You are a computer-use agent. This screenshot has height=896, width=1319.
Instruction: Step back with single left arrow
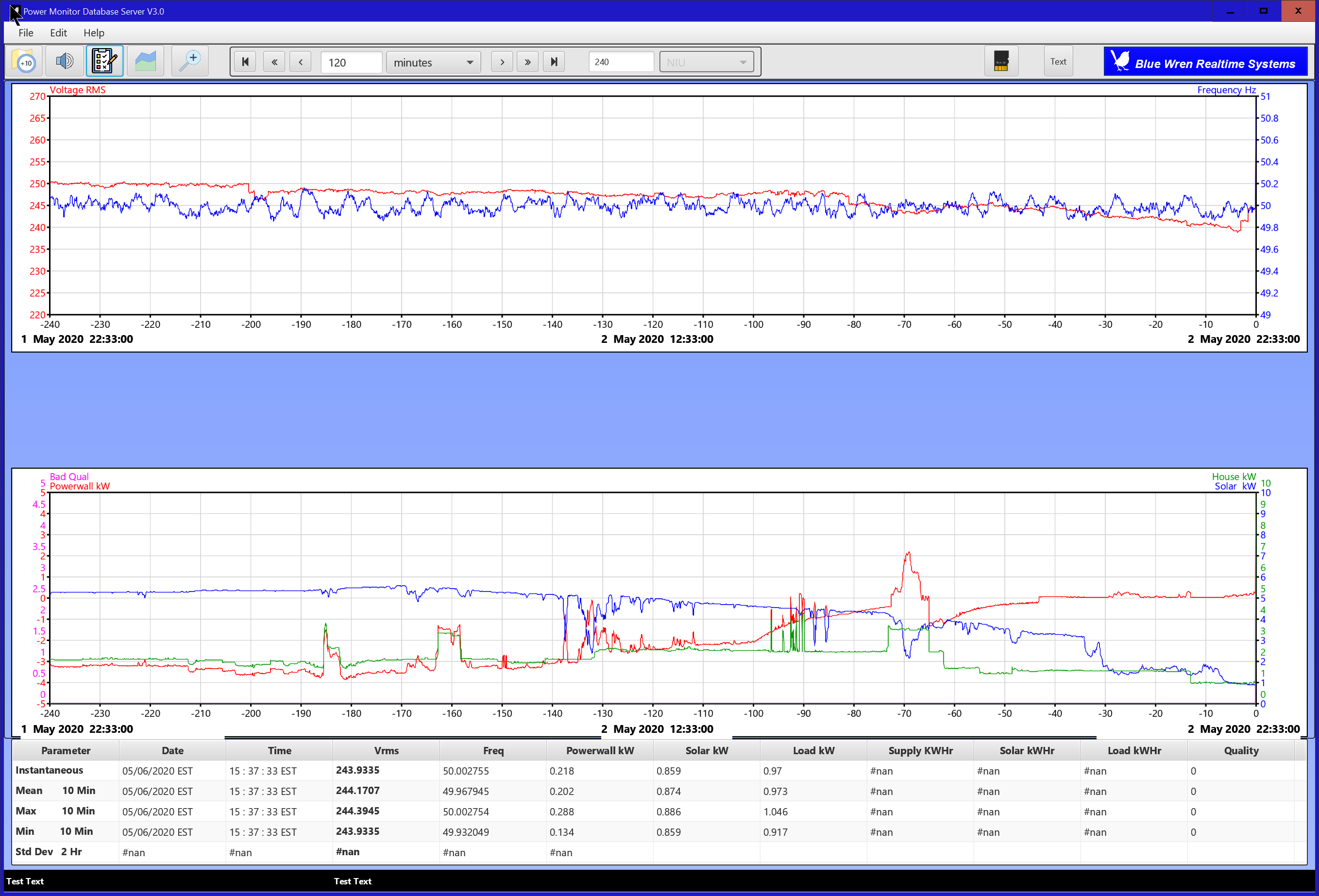pyautogui.click(x=300, y=62)
